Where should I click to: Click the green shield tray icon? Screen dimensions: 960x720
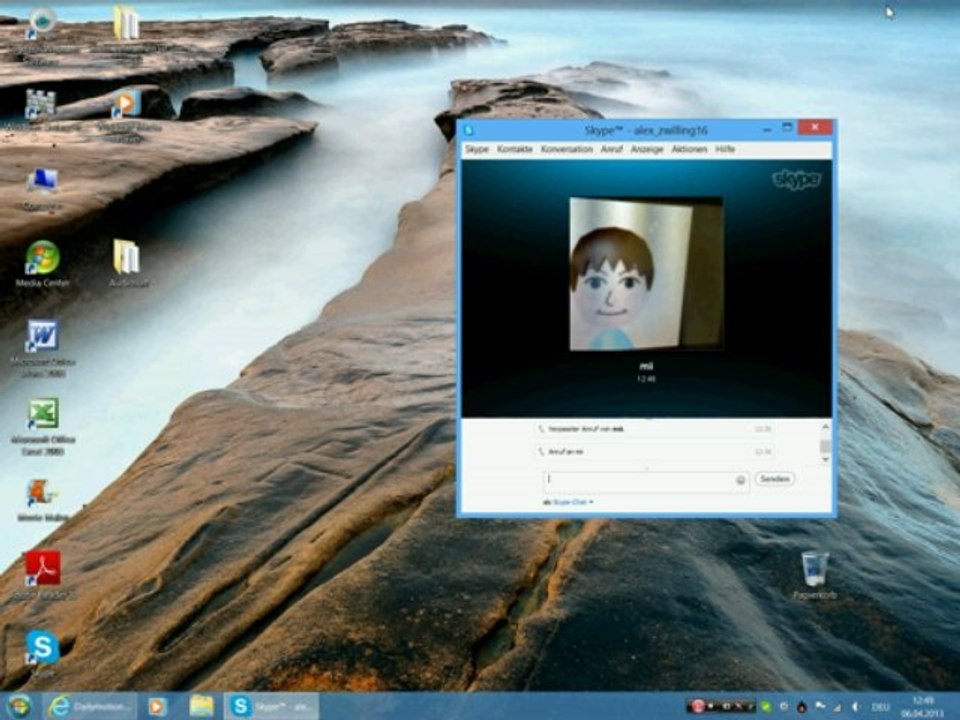[766, 707]
